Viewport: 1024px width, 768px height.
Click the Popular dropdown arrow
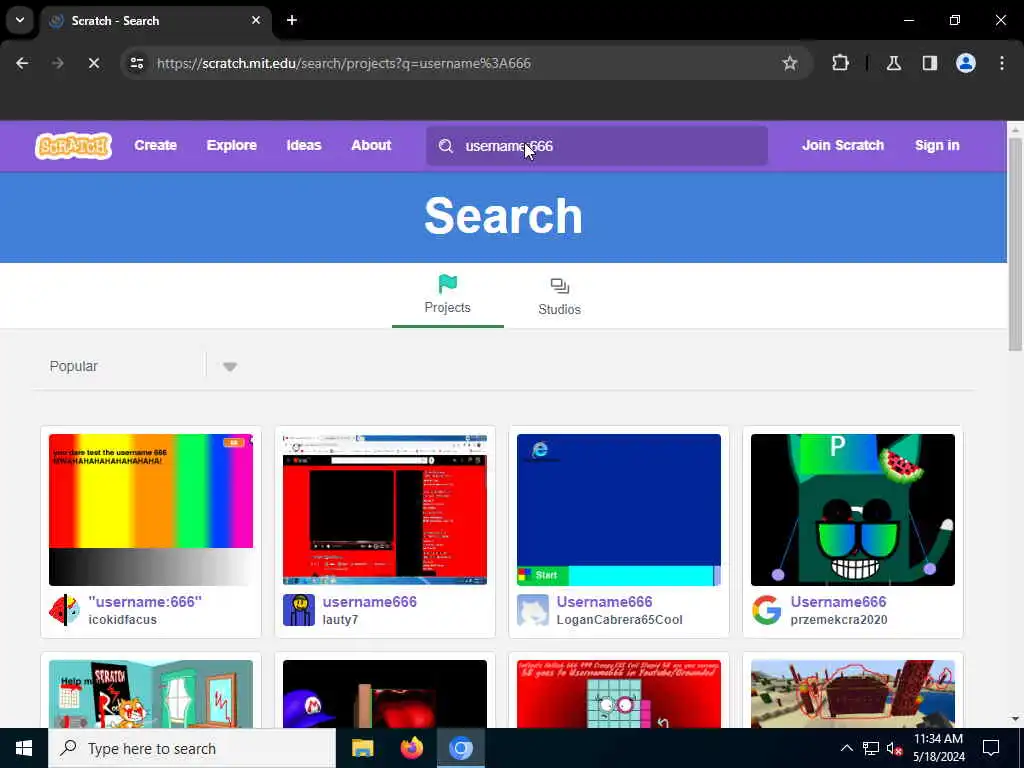[x=229, y=366]
